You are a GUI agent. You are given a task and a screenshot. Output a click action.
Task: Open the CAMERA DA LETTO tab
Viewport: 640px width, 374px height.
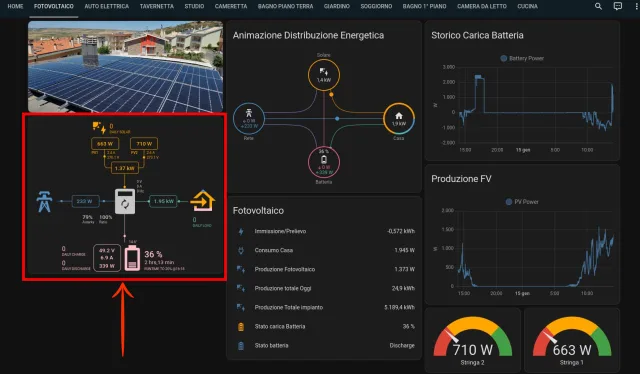[x=482, y=6]
